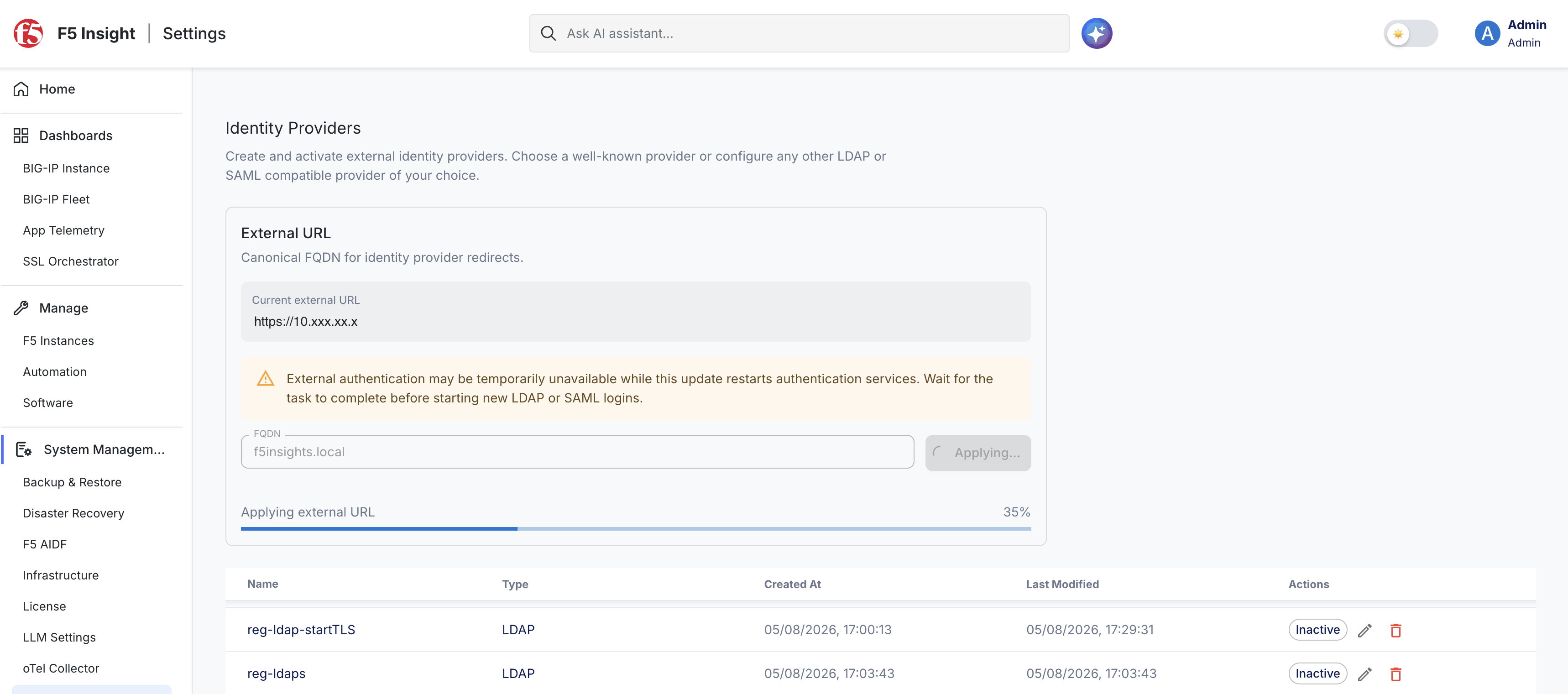Open Automation page
This screenshot has width=1568, height=694.
[55, 372]
